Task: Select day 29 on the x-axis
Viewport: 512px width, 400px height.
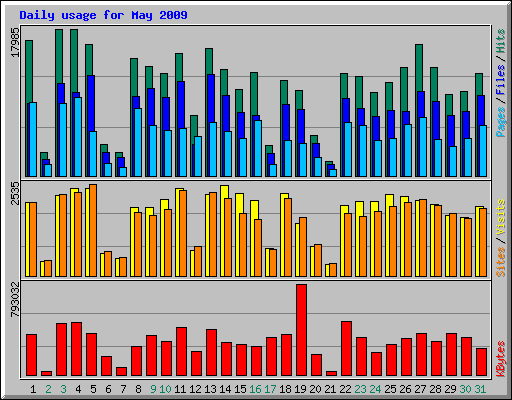Action: click(450, 389)
